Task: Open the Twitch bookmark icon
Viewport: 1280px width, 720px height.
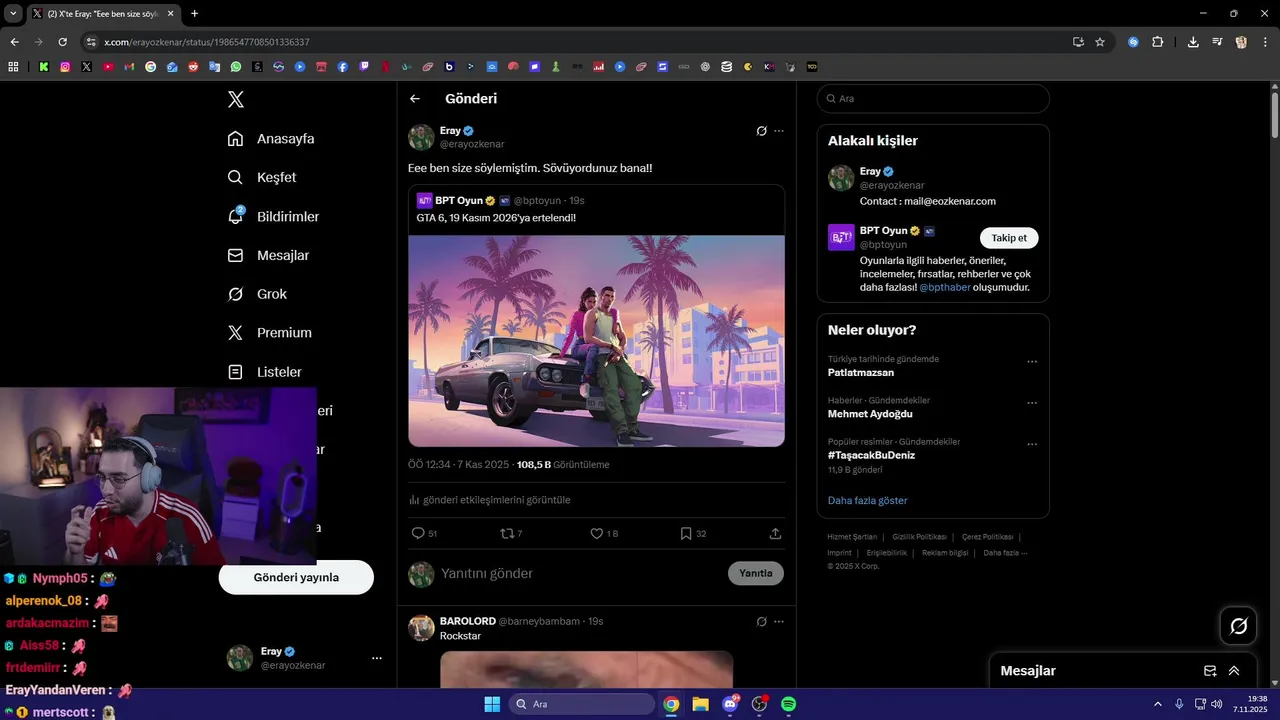Action: click(364, 67)
